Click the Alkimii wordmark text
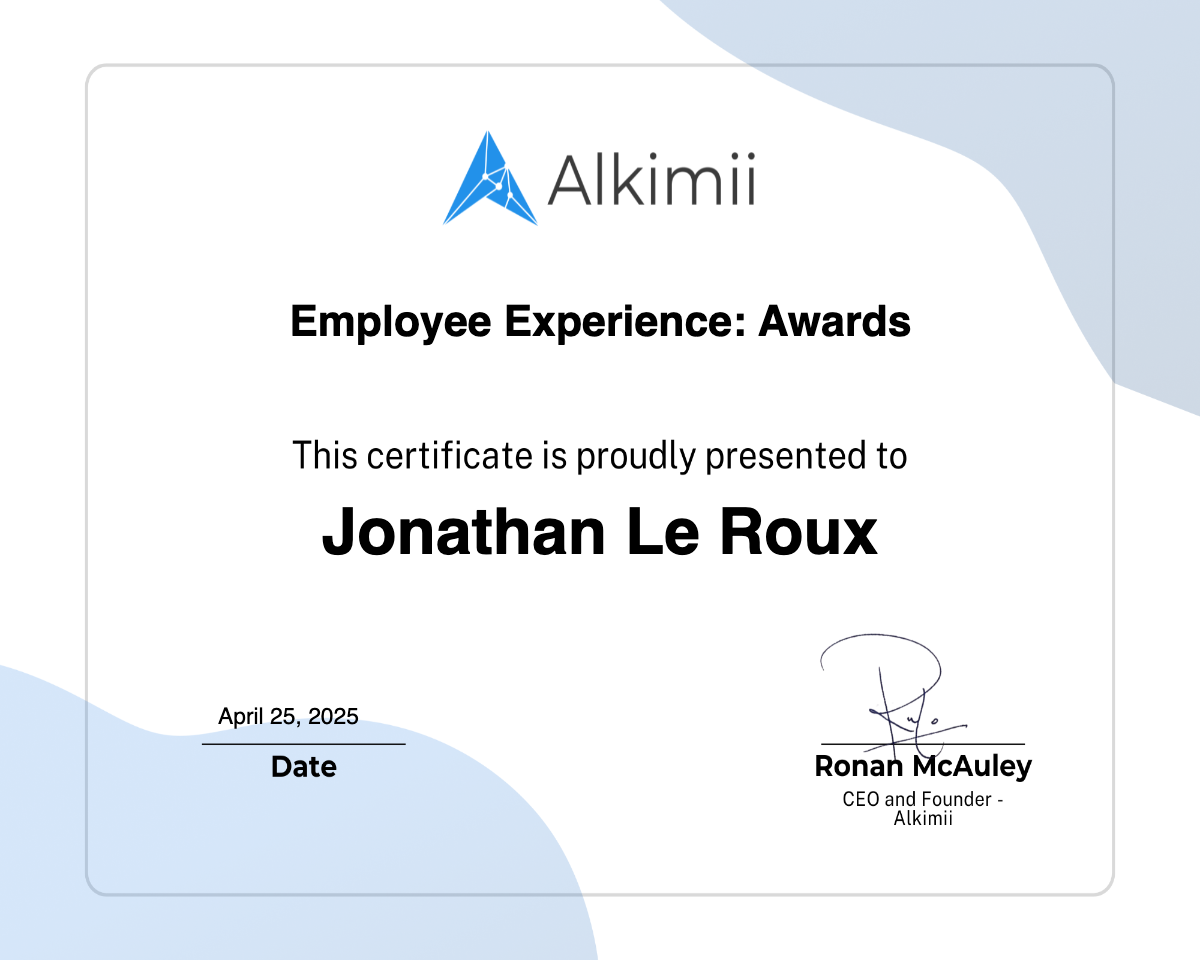 pyautogui.click(x=651, y=180)
